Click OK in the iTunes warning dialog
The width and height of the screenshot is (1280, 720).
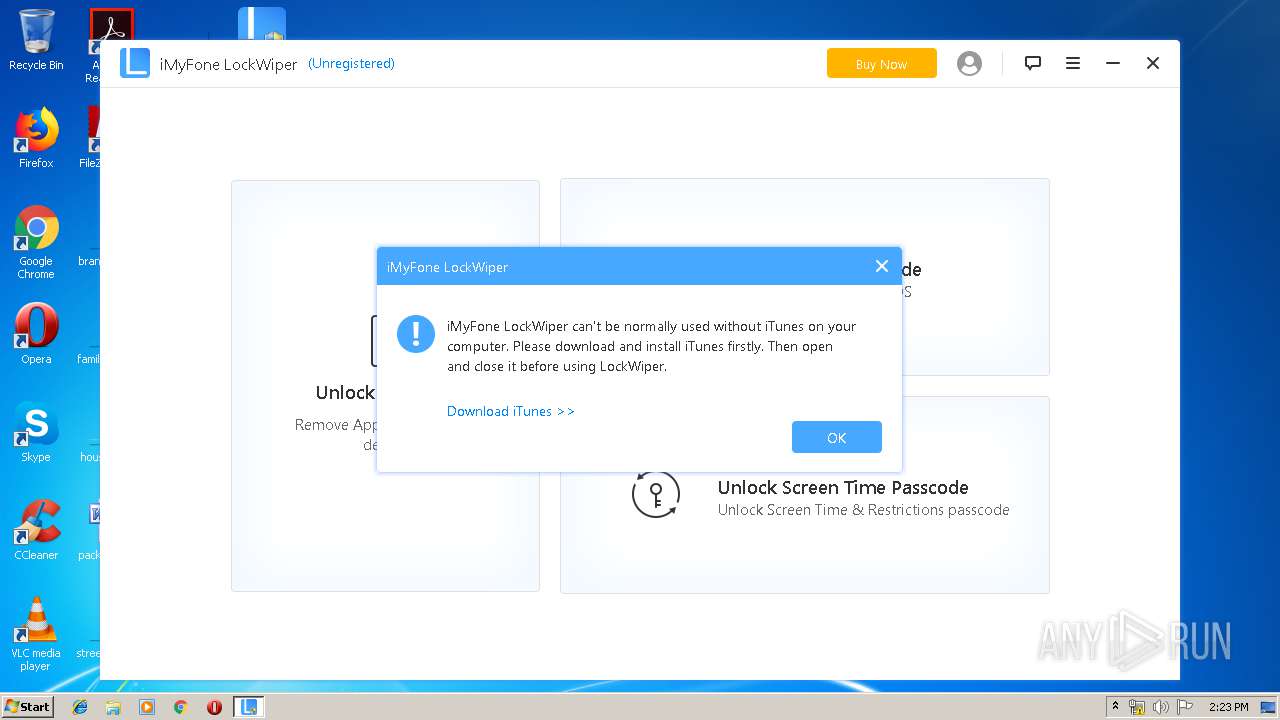(x=836, y=437)
